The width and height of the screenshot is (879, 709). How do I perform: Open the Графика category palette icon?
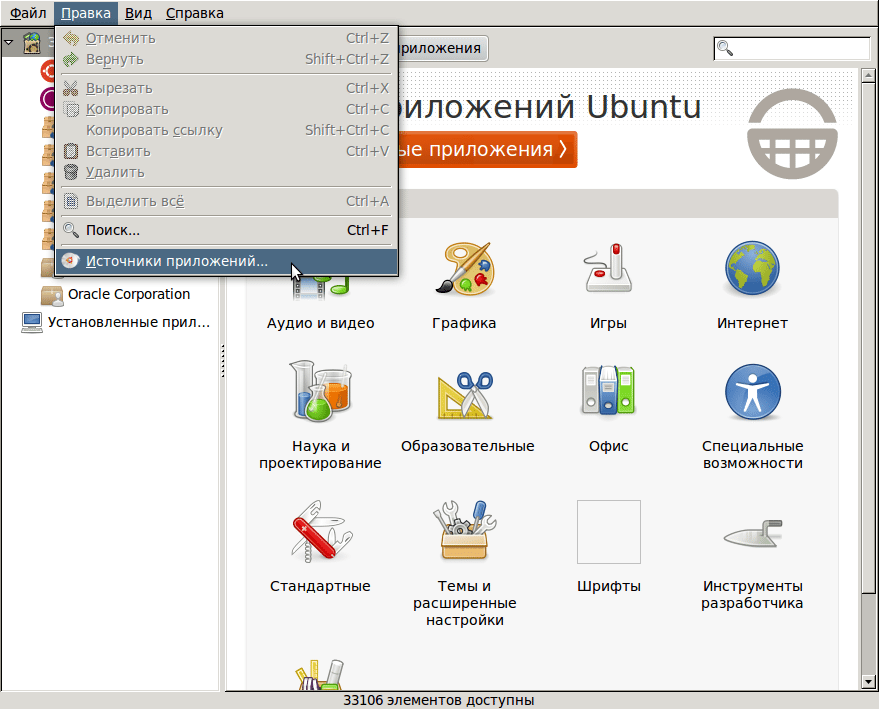[x=464, y=269]
